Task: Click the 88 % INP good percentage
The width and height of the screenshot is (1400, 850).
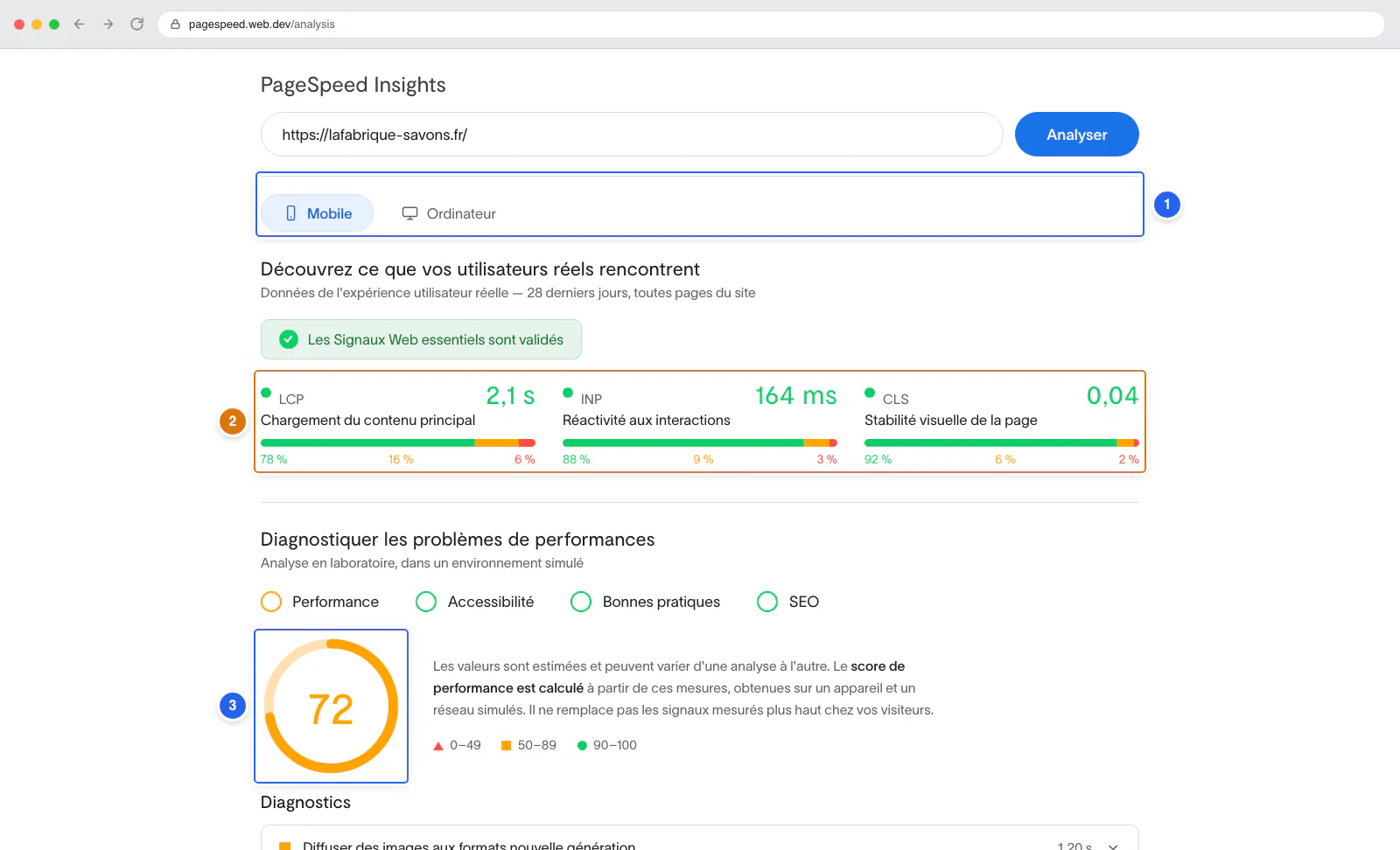Action: [x=577, y=459]
